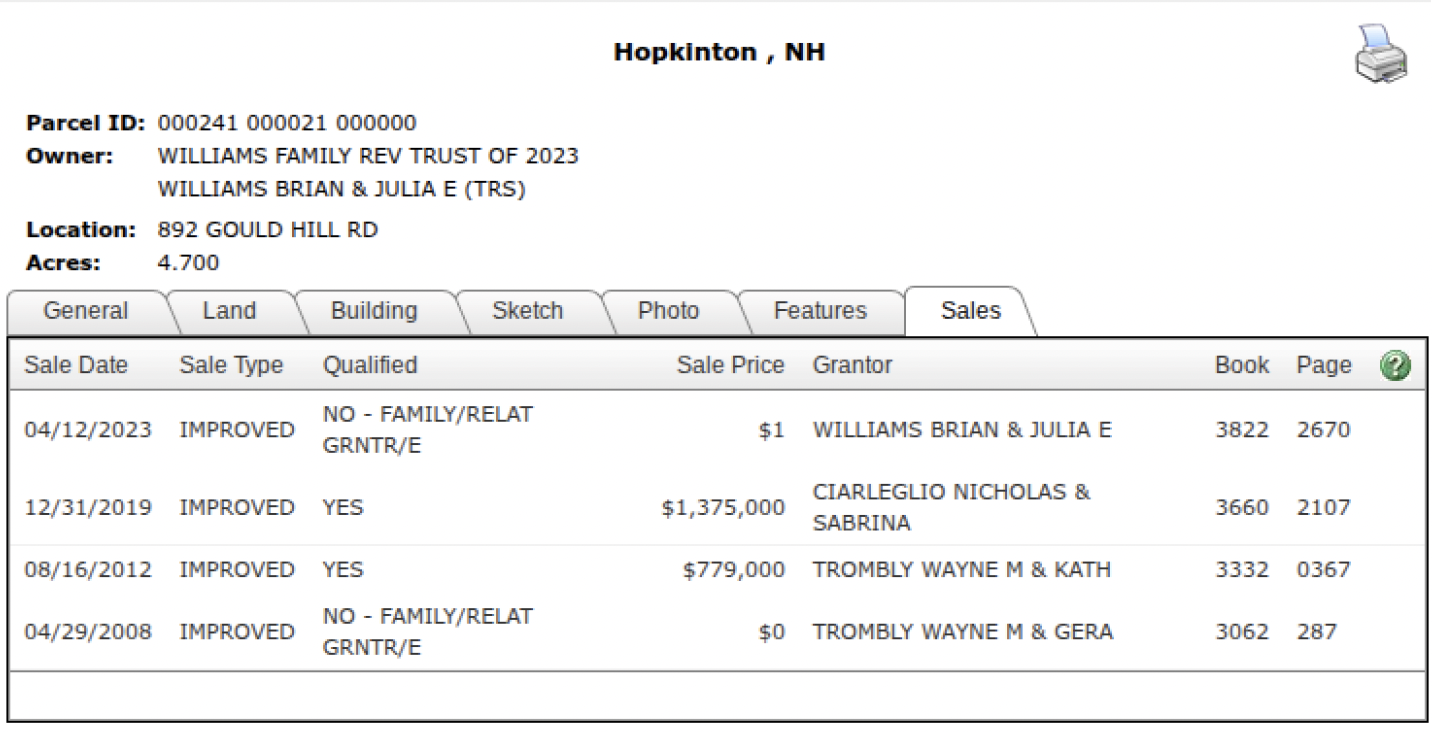1432x732 pixels.
Task: Click the printer icon
Action: (x=1381, y=53)
